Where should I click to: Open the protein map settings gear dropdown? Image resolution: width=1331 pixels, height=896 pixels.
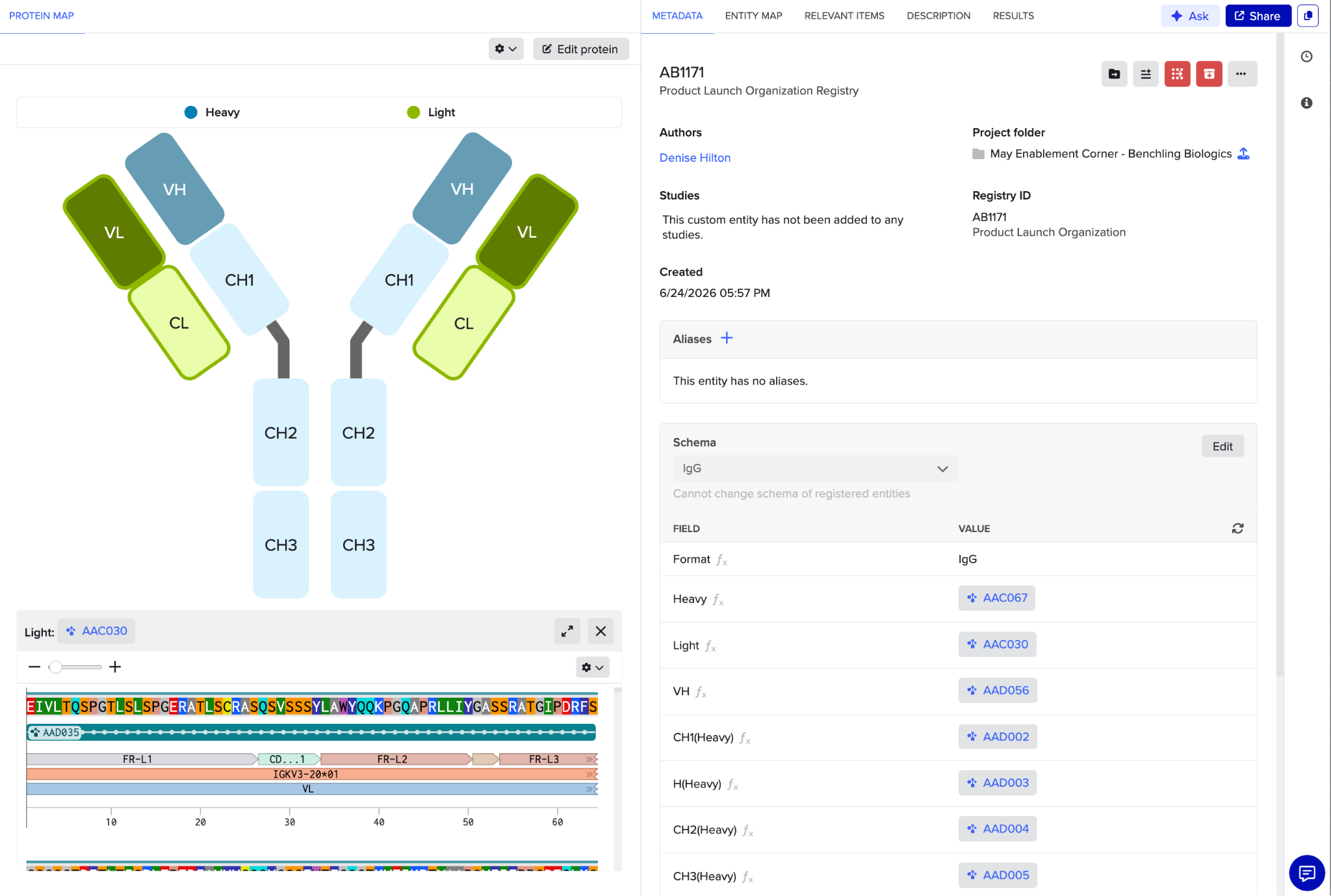pyautogui.click(x=506, y=49)
